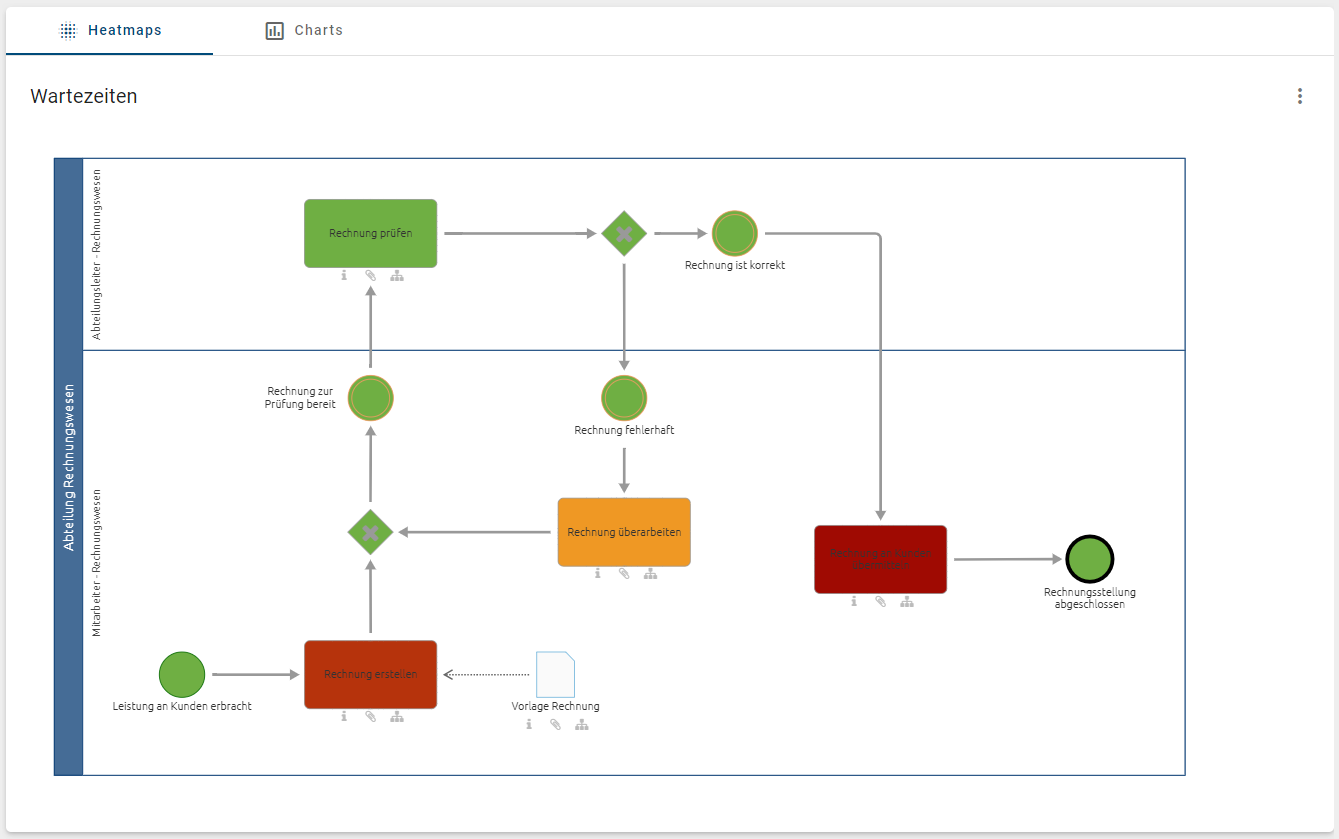This screenshot has width=1339, height=839.
Task: Open the three-dot menu for Wartezeiten
Action: [1300, 96]
